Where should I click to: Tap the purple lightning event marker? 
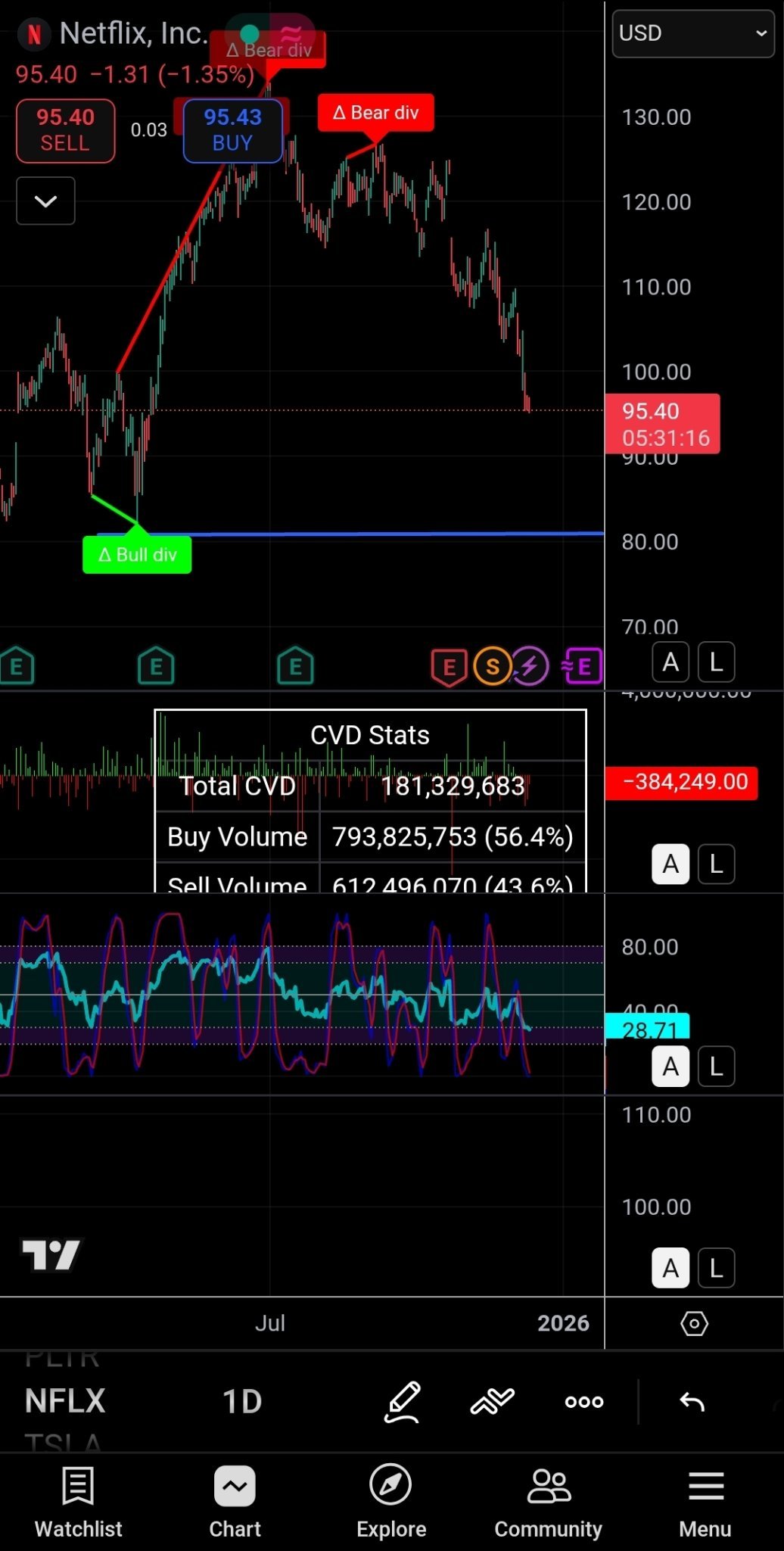[530, 666]
